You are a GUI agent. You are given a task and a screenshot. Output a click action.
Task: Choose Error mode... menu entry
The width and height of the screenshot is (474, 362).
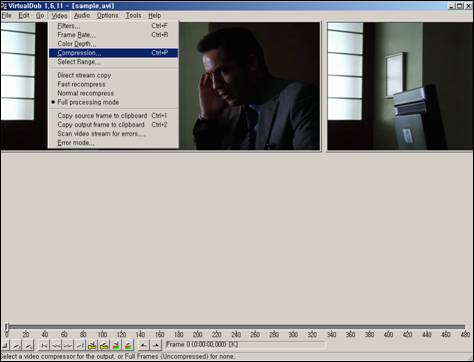(113, 142)
